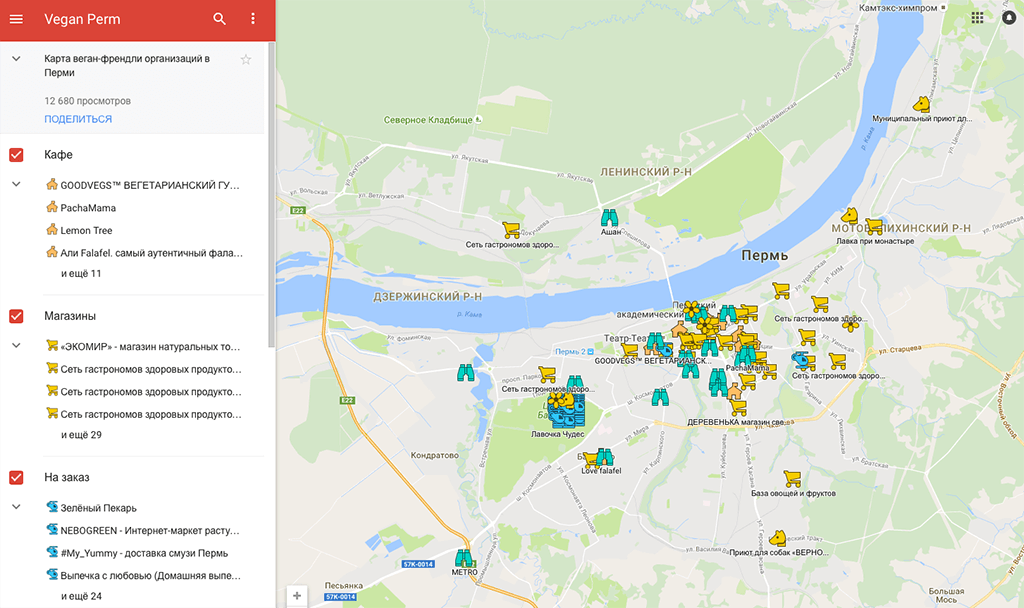Viewport: 1024px width, 608px height.
Task: Click the Ашан binoculars map marker
Action: coord(609,217)
